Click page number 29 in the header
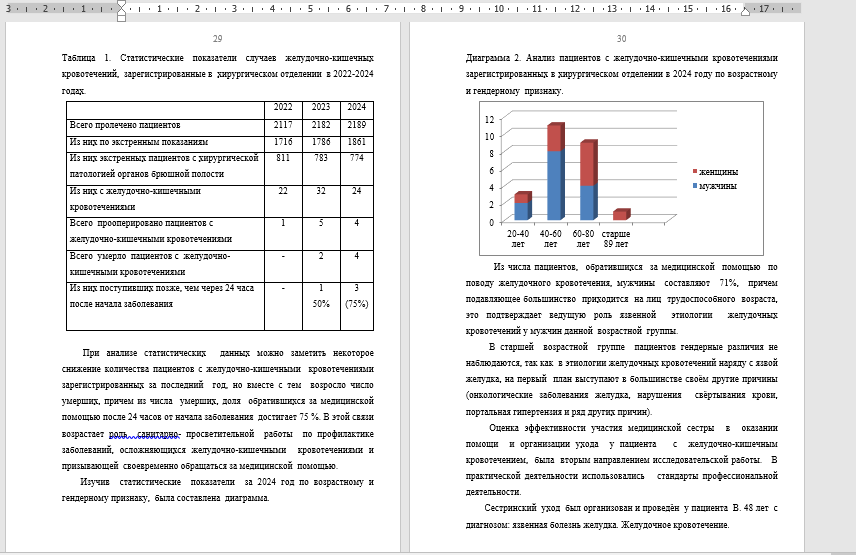This screenshot has width=856, height=555. [218, 38]
